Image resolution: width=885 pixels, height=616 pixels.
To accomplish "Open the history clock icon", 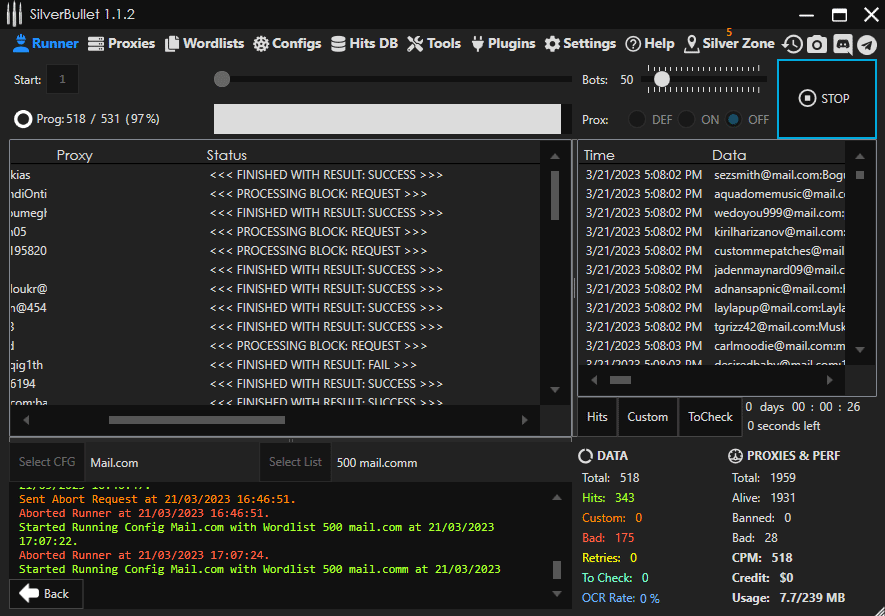I will [792, 44].
